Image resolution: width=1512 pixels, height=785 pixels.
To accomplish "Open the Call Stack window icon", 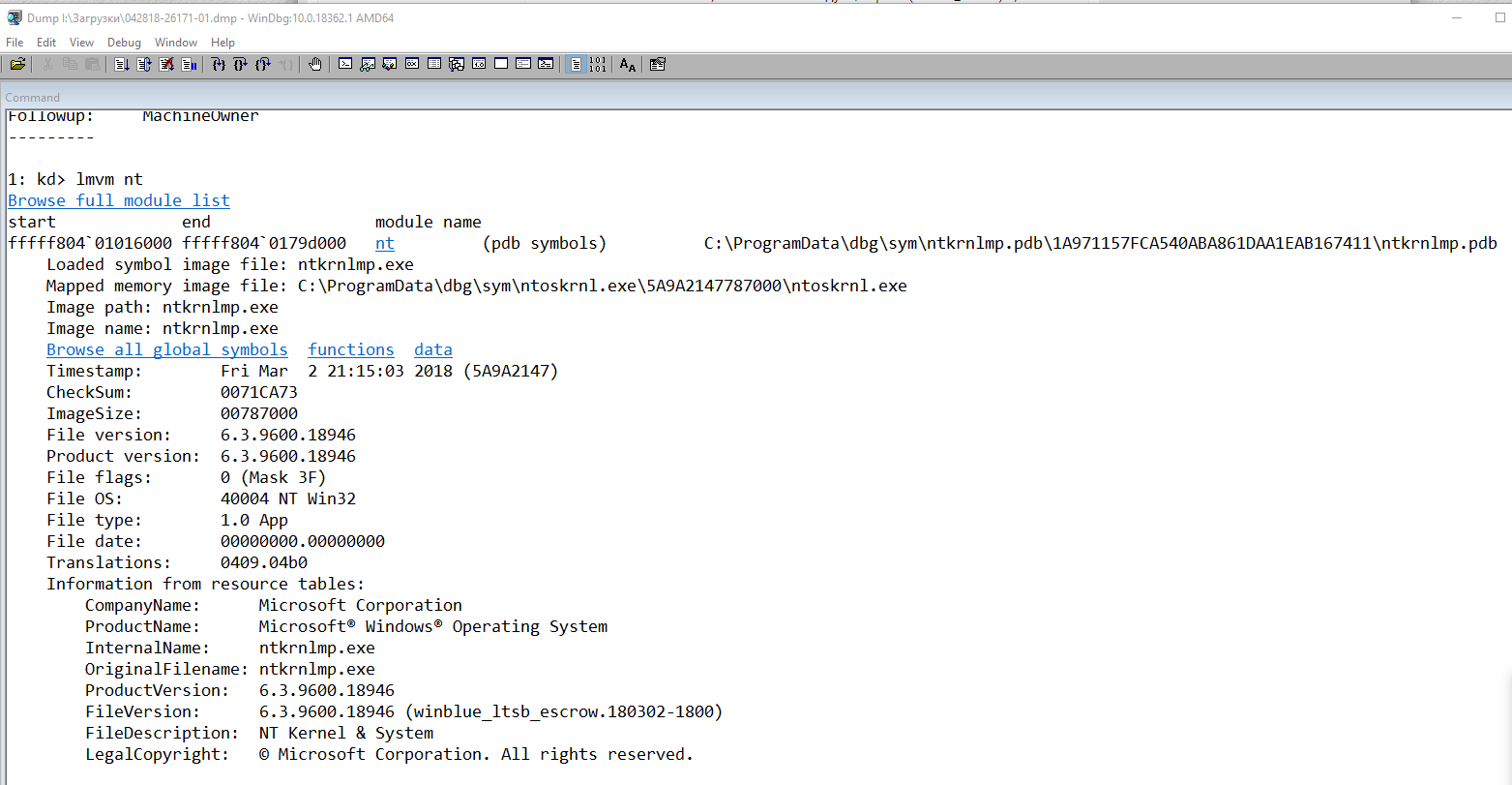I will (456, 65).
